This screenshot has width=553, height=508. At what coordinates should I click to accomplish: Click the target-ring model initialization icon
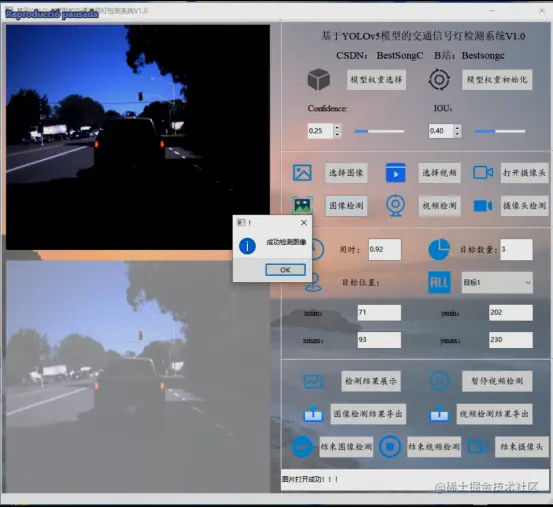click(x=439, y=79)
